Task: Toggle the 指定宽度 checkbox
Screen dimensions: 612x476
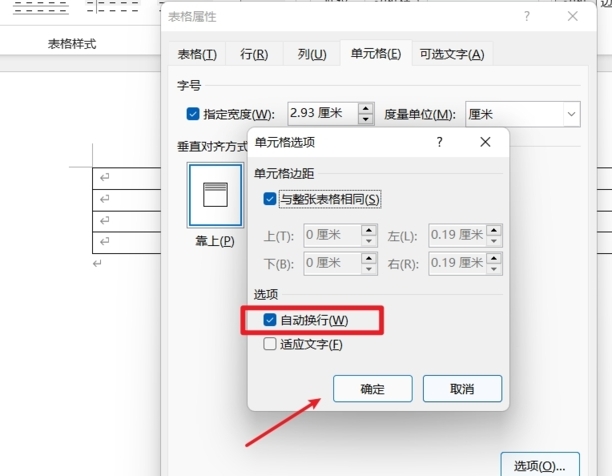Action: pyautogui.click(x=193, y=114)
